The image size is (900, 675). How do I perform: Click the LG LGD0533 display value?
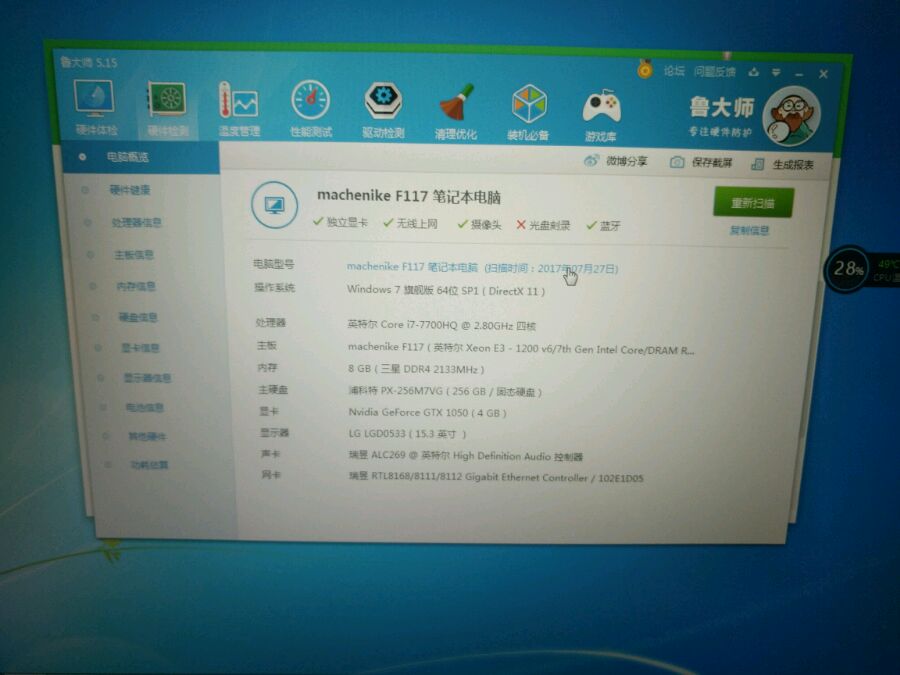pos(407,433)
